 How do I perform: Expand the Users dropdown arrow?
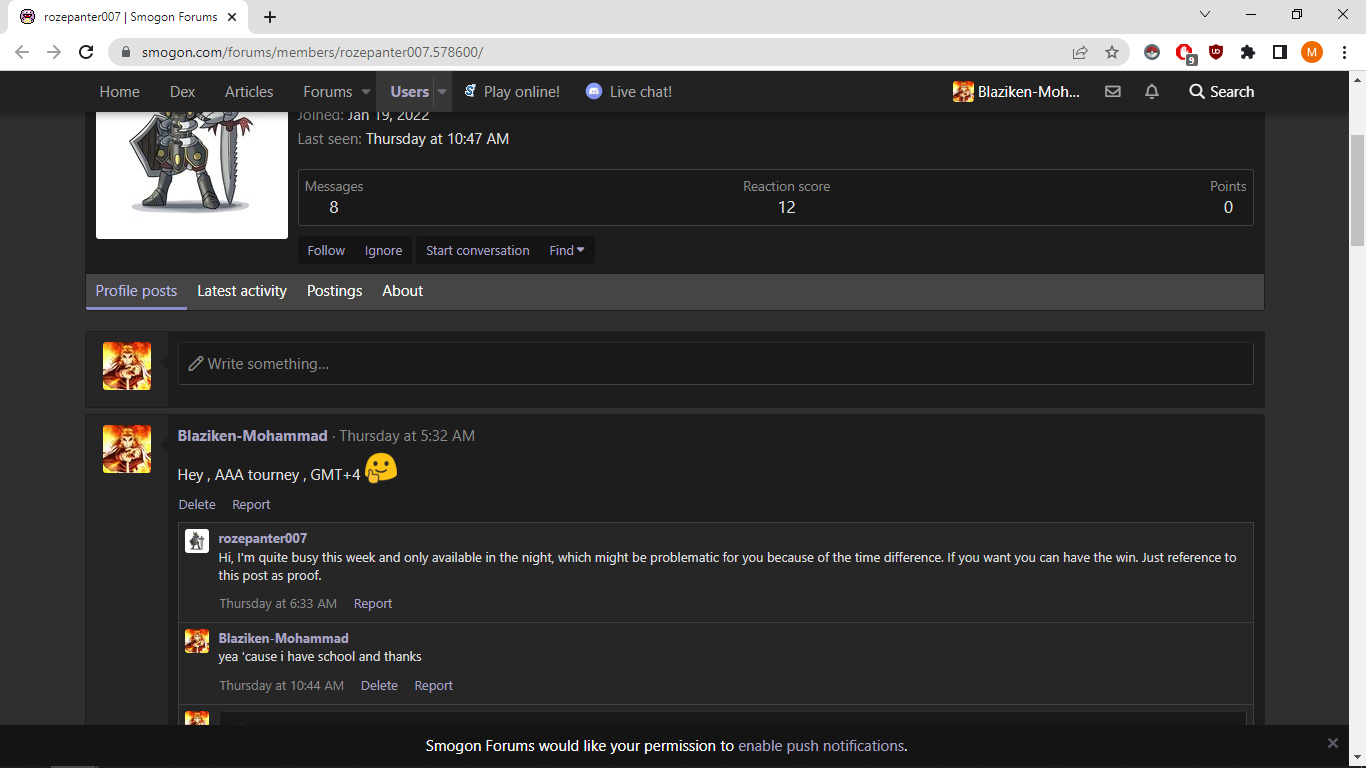coord(442,92)
